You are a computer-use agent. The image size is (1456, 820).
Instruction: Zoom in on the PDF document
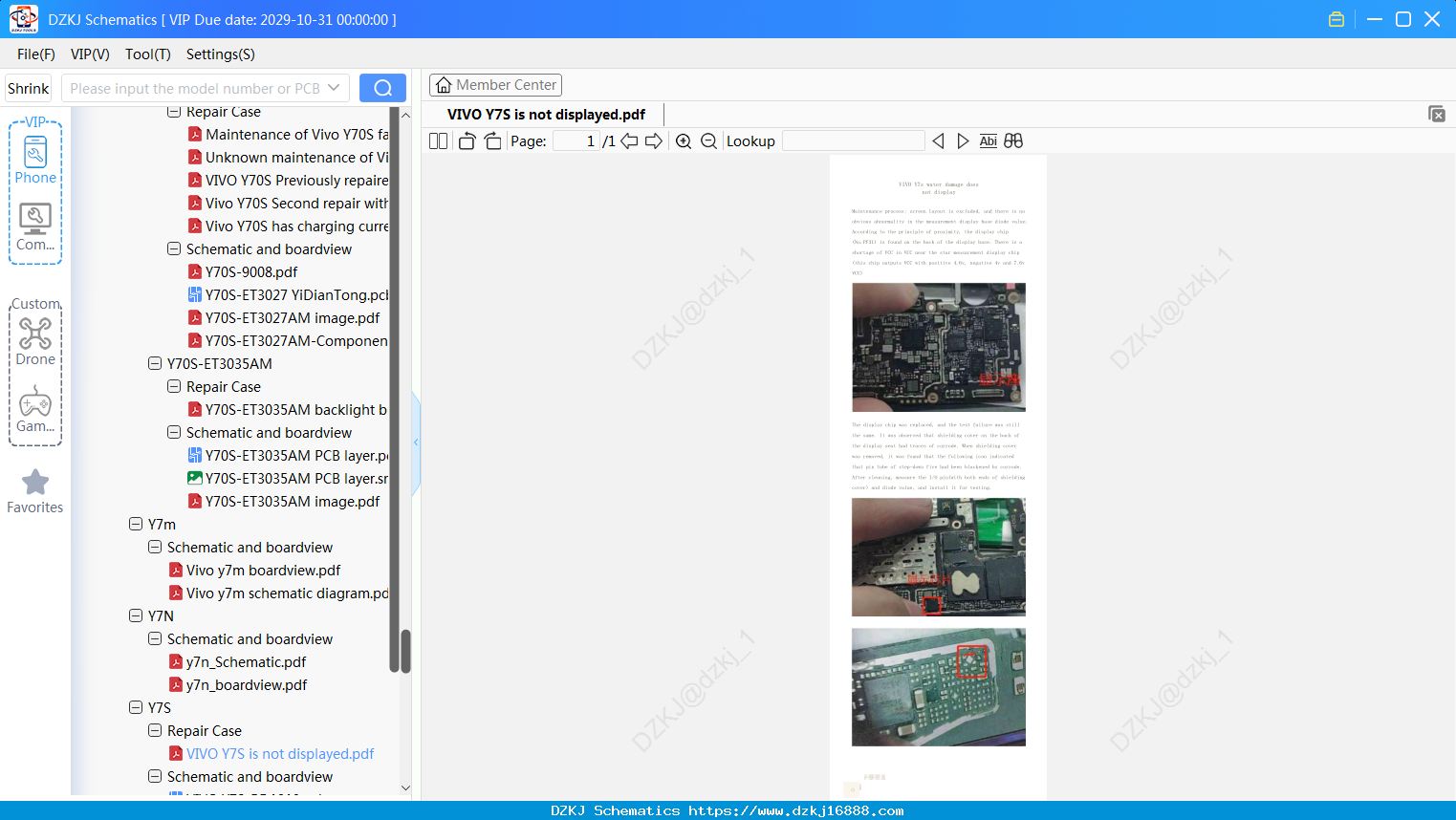(x=684, y=141)
